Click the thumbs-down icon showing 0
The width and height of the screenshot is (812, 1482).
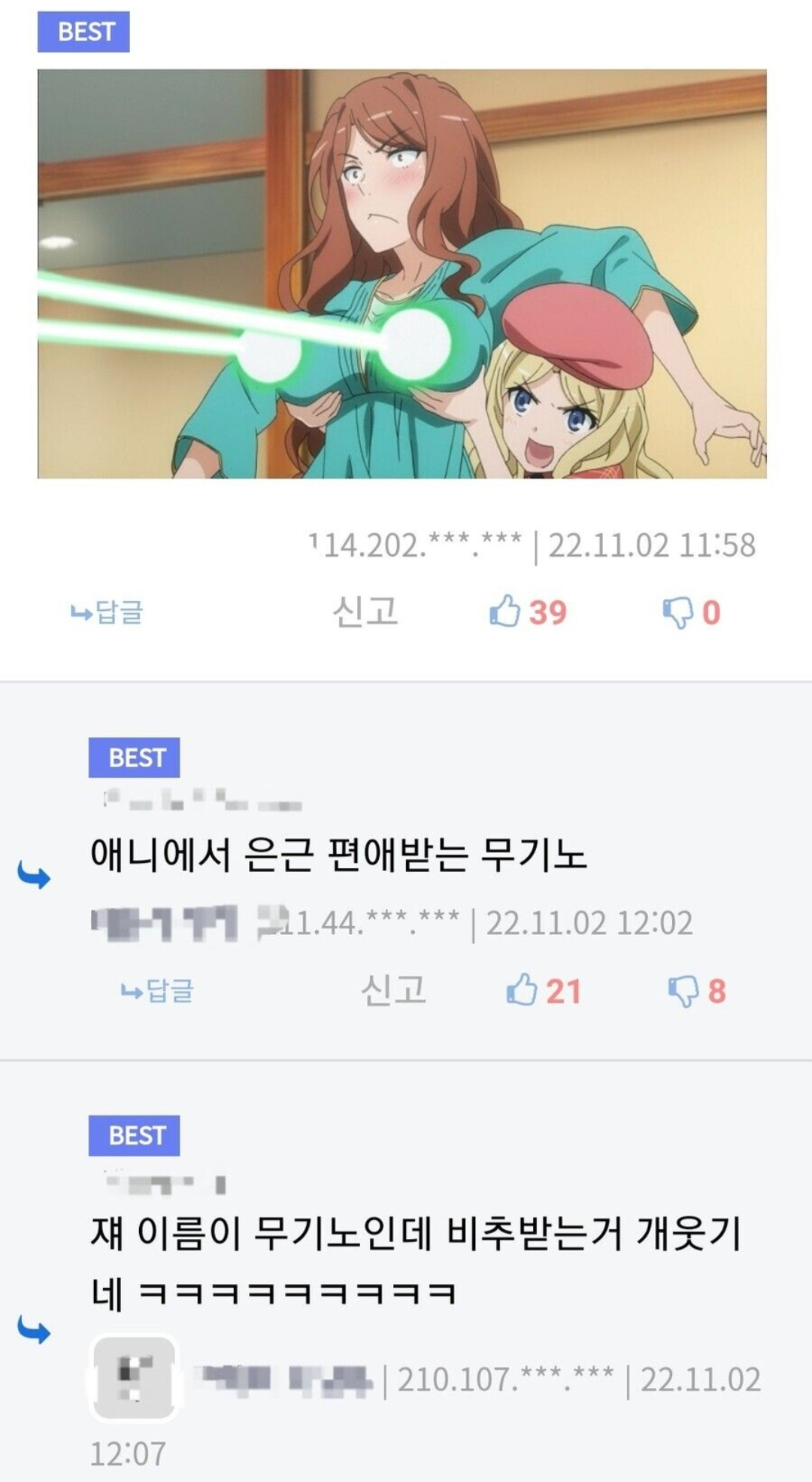(x=677, y=612)
